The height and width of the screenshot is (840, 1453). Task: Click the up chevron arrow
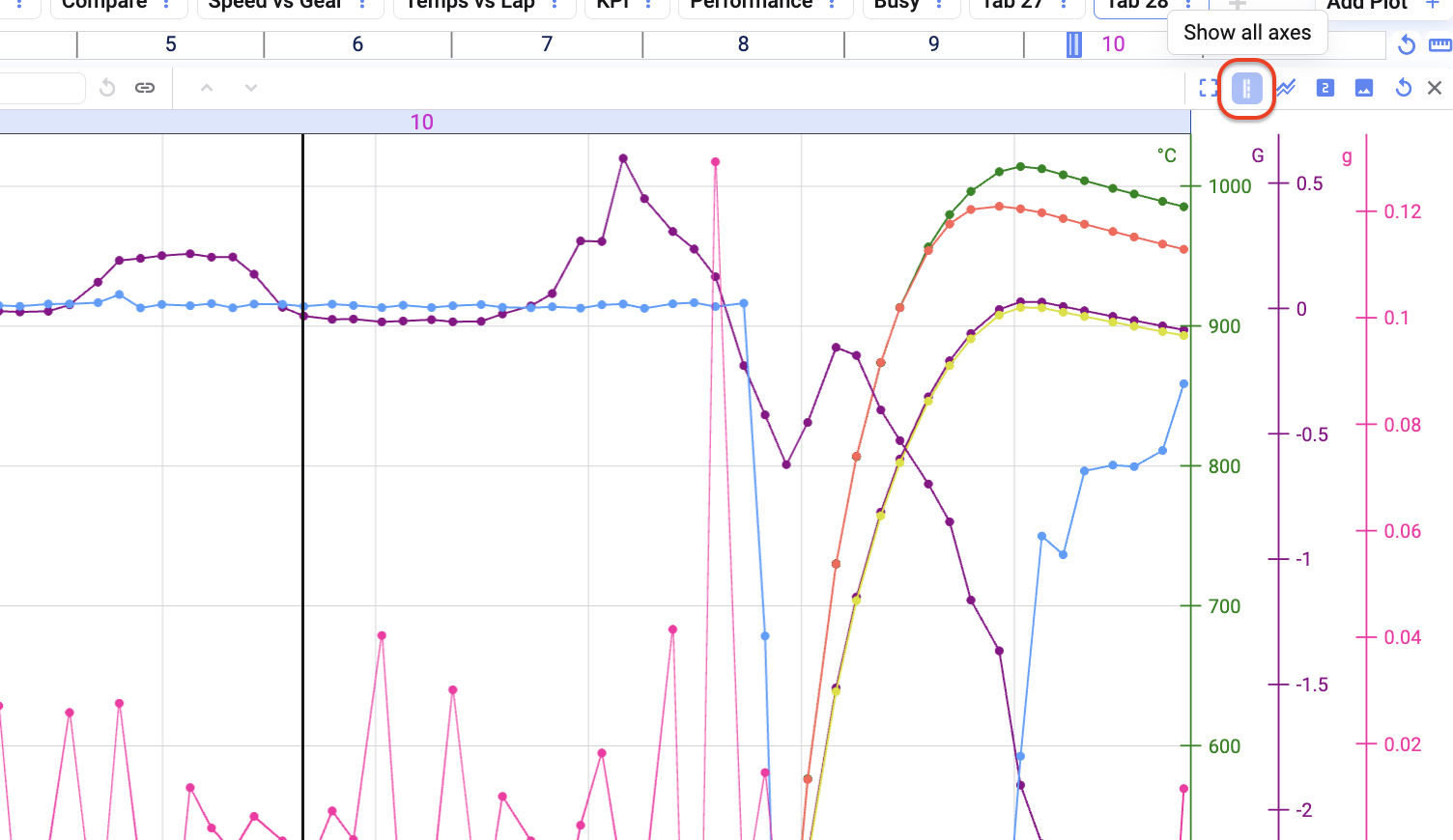click(x=207, y=88)
